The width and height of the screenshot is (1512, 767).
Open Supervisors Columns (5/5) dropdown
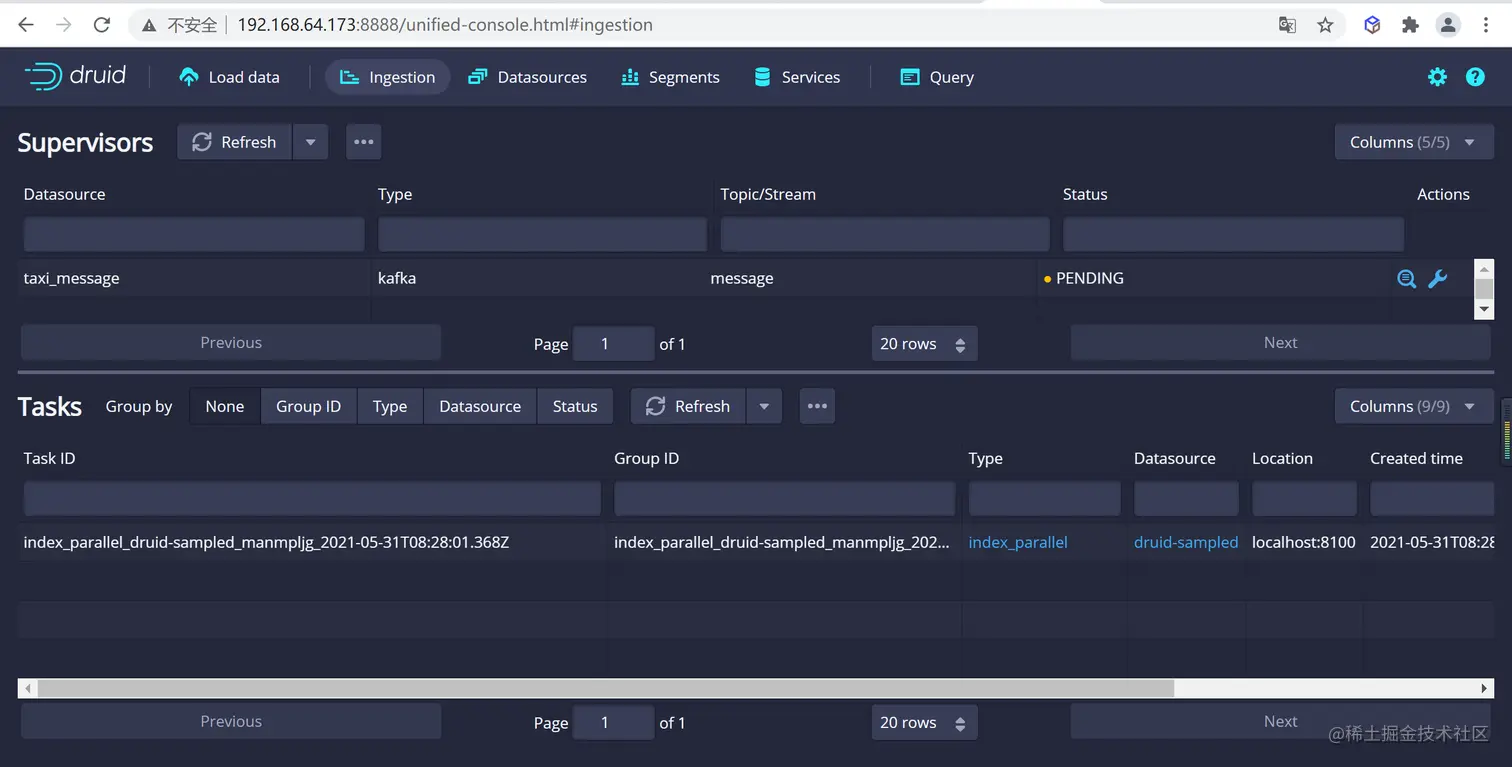pyautogui.click(x=1414, y=142)
